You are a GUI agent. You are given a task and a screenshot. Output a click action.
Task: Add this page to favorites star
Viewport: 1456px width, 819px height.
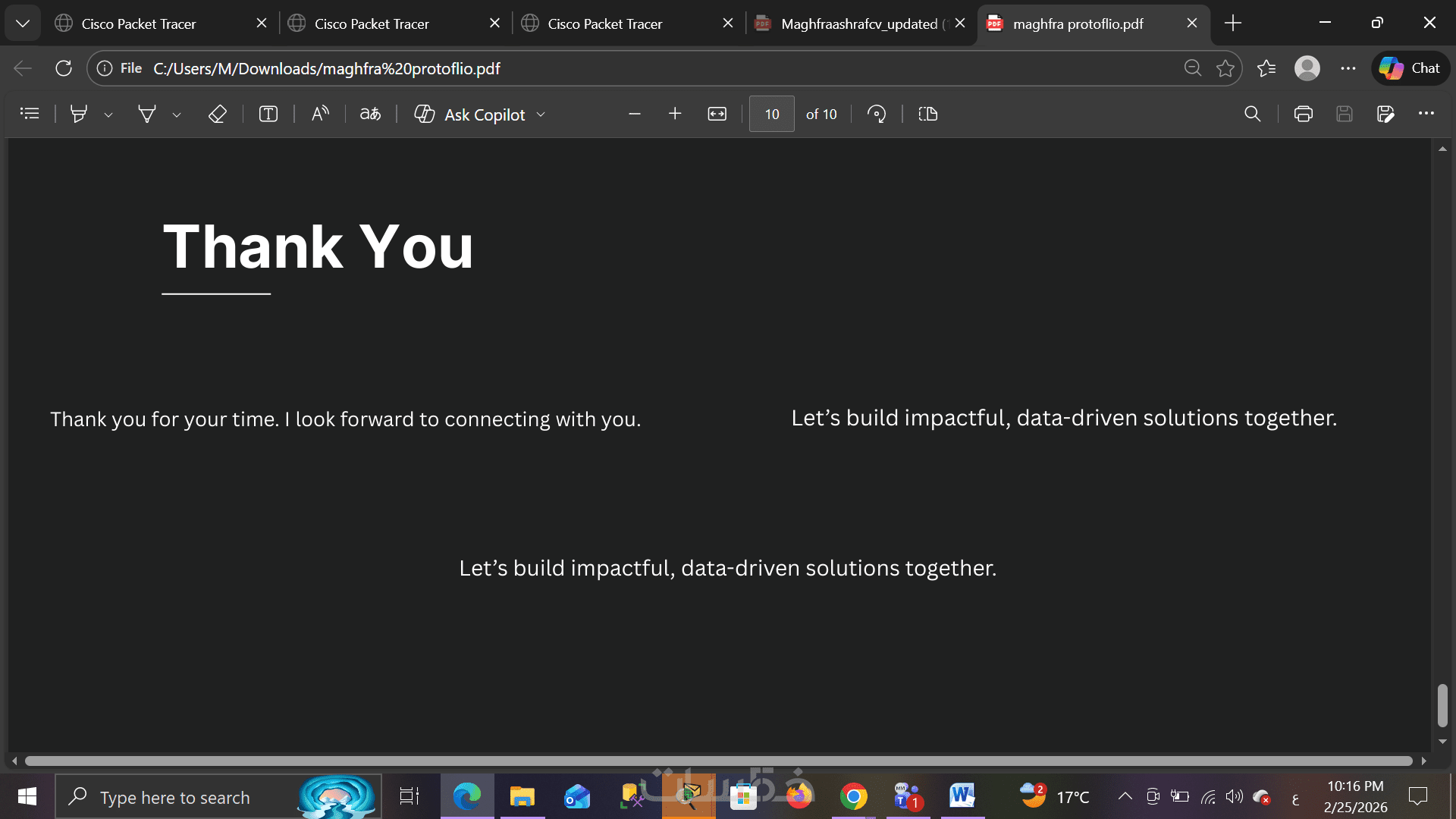1225,68
